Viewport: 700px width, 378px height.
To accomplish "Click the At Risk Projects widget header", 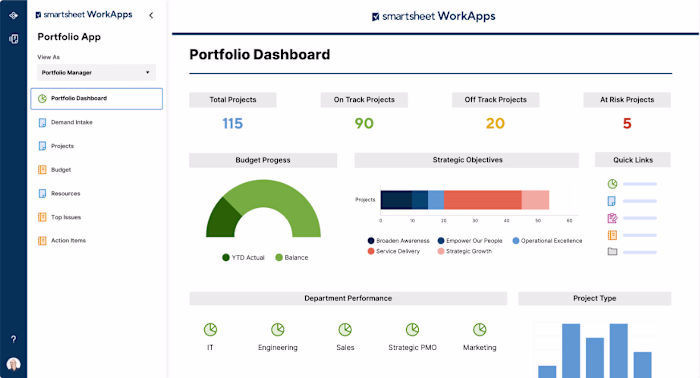I will point(627,100).
